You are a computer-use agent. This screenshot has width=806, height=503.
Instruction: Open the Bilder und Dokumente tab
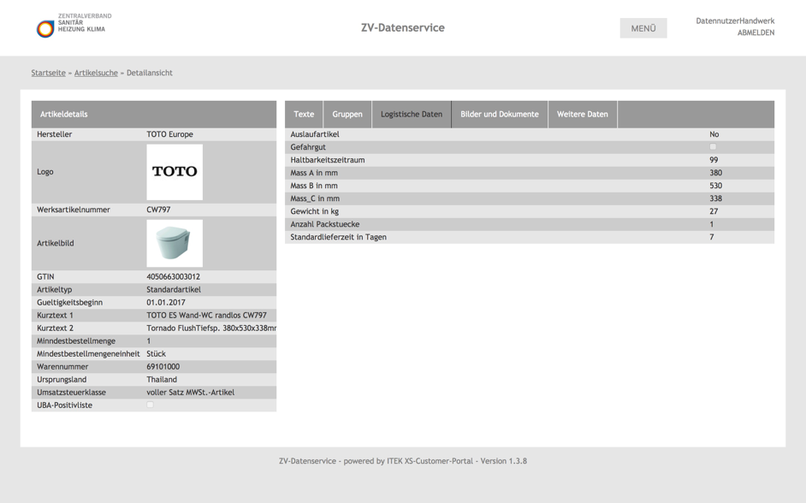coord(500,114)
